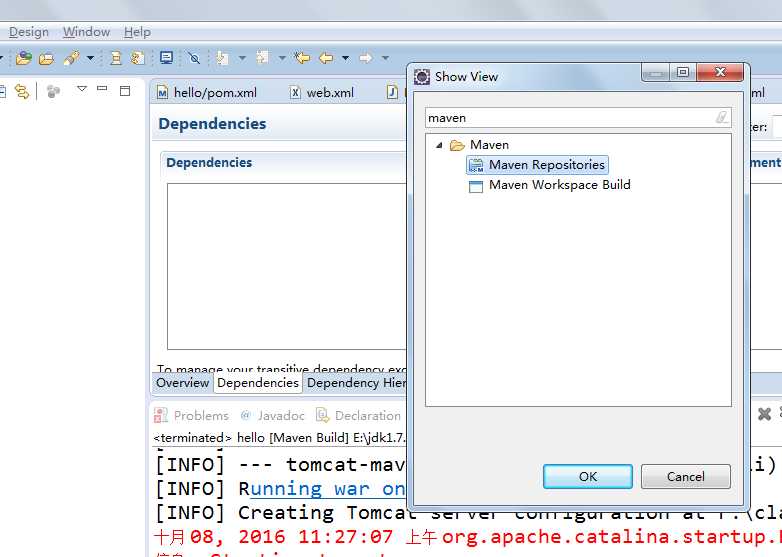Select the Java file tab icon
The width and height of the screenshot is (782, 557).
pos(393,92)
